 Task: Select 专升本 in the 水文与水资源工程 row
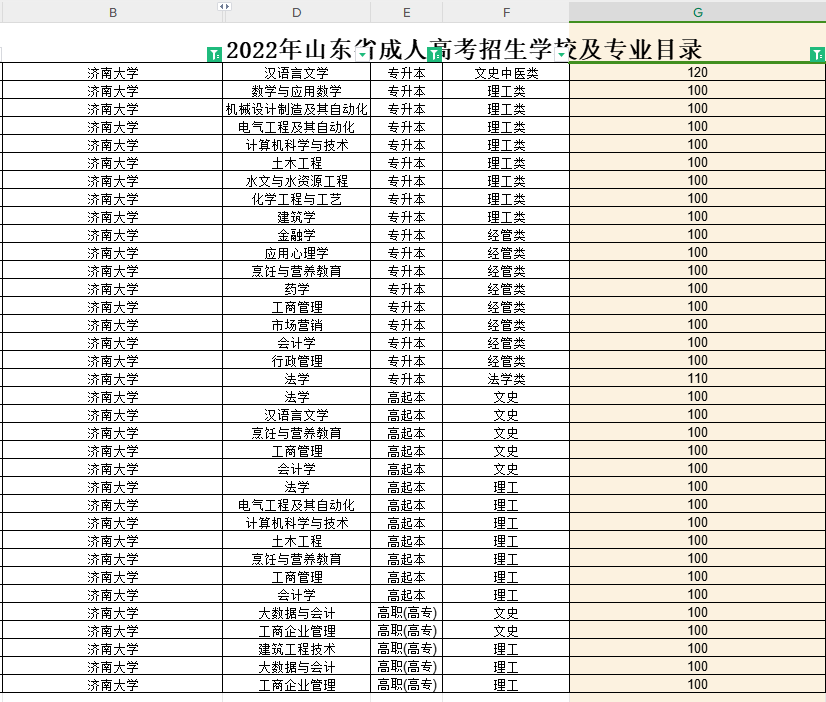[x=407, y=181]
